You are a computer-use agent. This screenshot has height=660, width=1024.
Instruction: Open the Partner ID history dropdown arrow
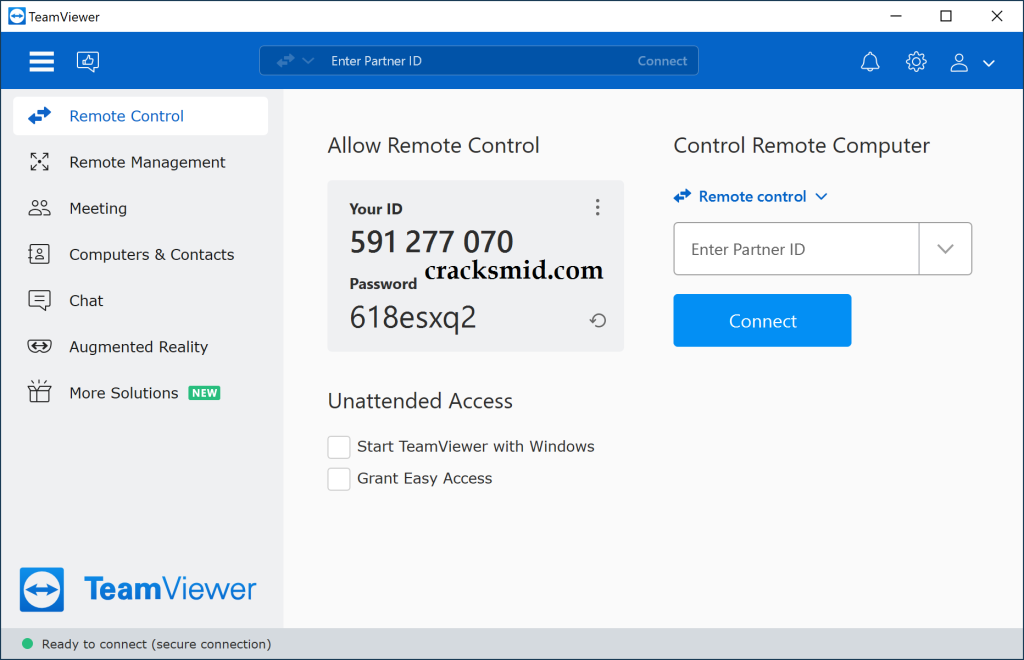click(x=945, y=249)
